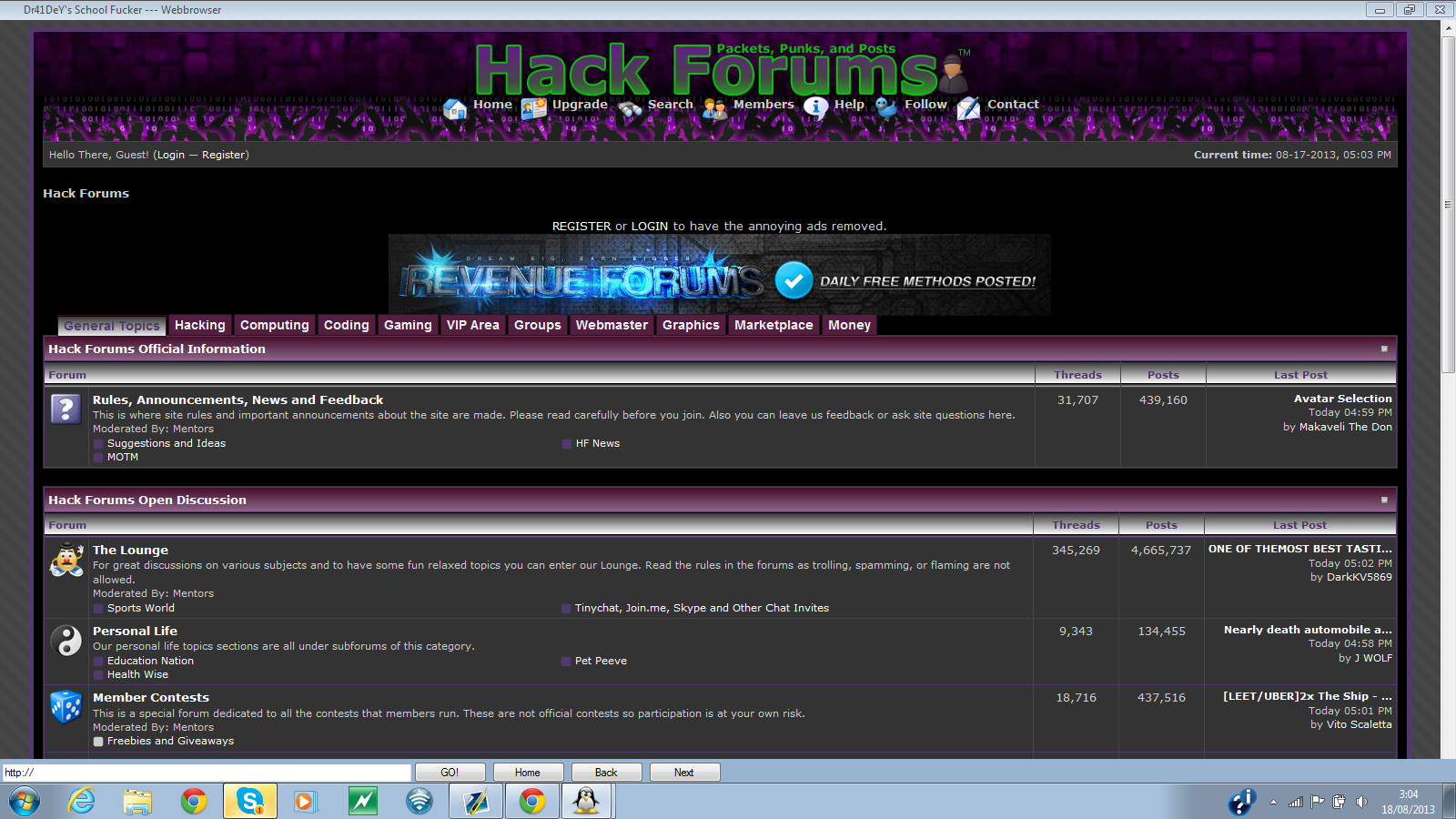Click the yin-yang icon for Personal Life
Viewport: 1456px width, 819px height.
coord(66,641)
